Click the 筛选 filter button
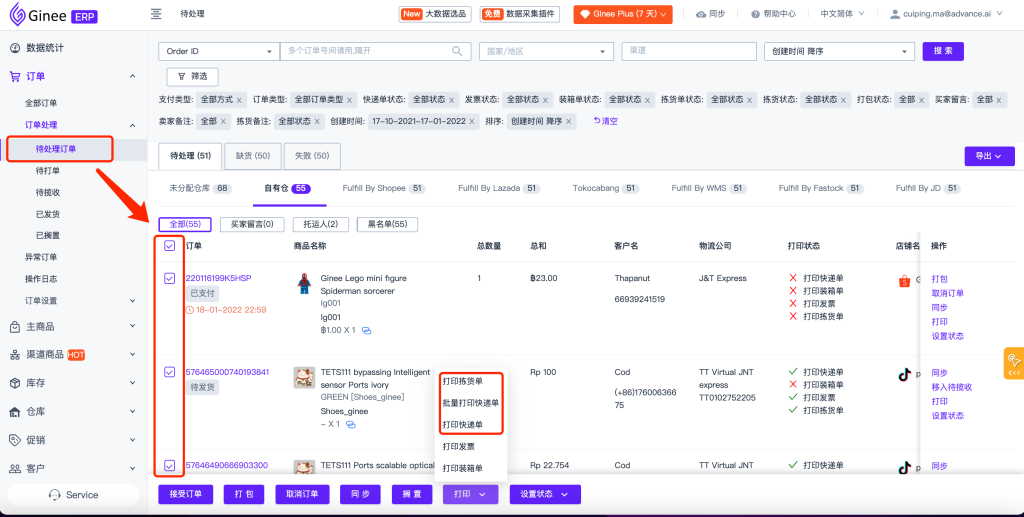 192,76
